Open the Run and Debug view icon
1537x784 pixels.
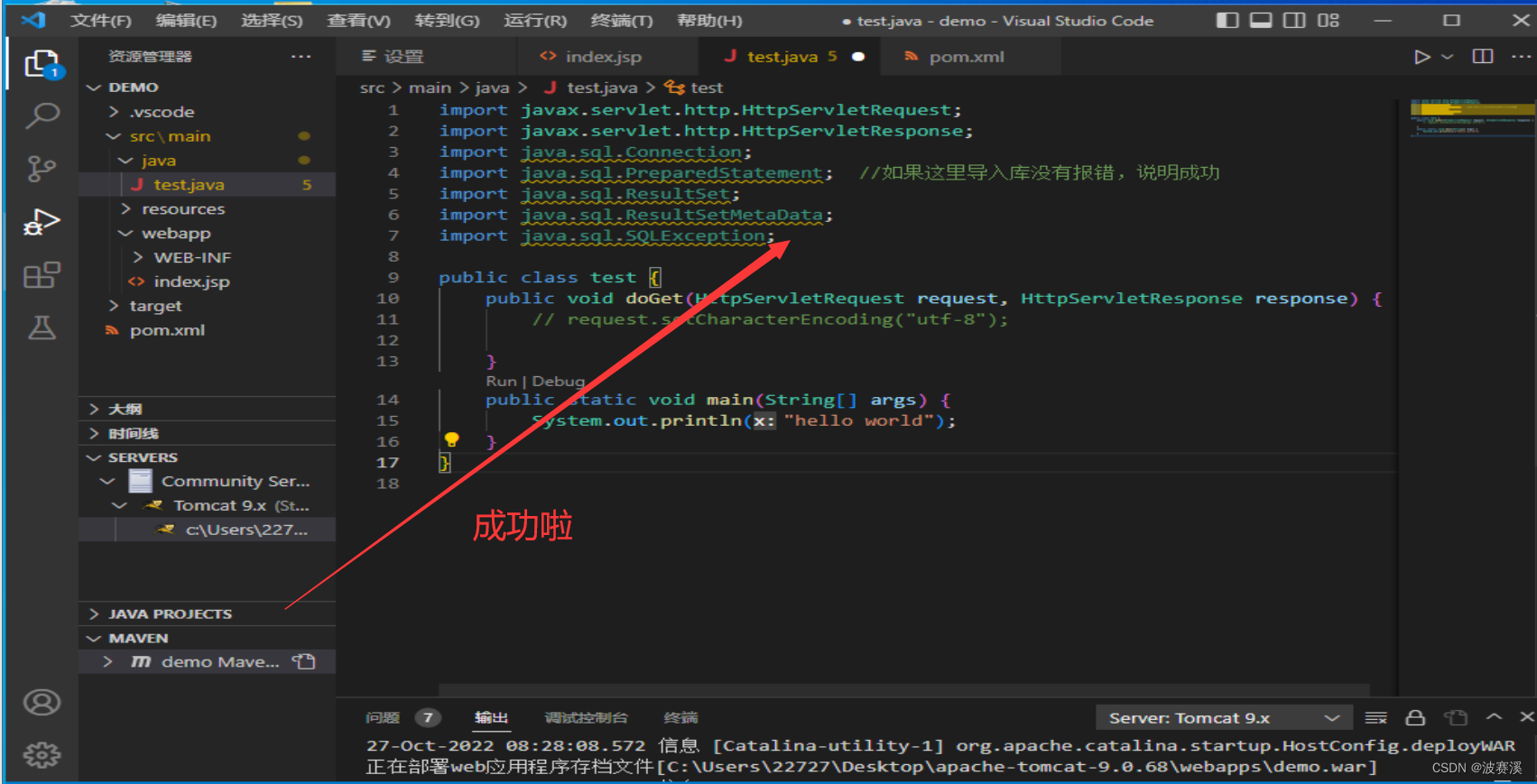coord(42,222)
